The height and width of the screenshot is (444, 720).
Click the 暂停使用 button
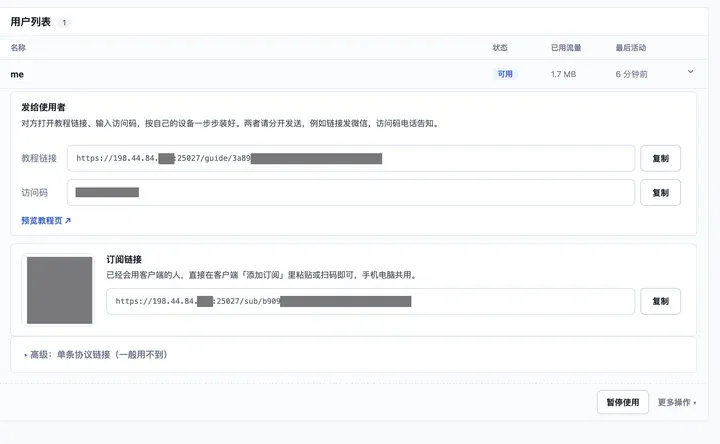623,402
